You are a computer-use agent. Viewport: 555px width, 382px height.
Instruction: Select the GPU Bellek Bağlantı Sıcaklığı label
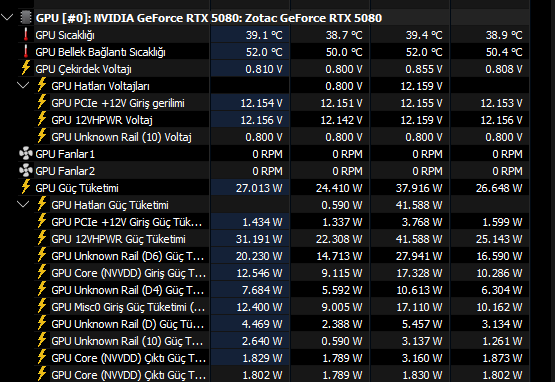coord(100,52)
